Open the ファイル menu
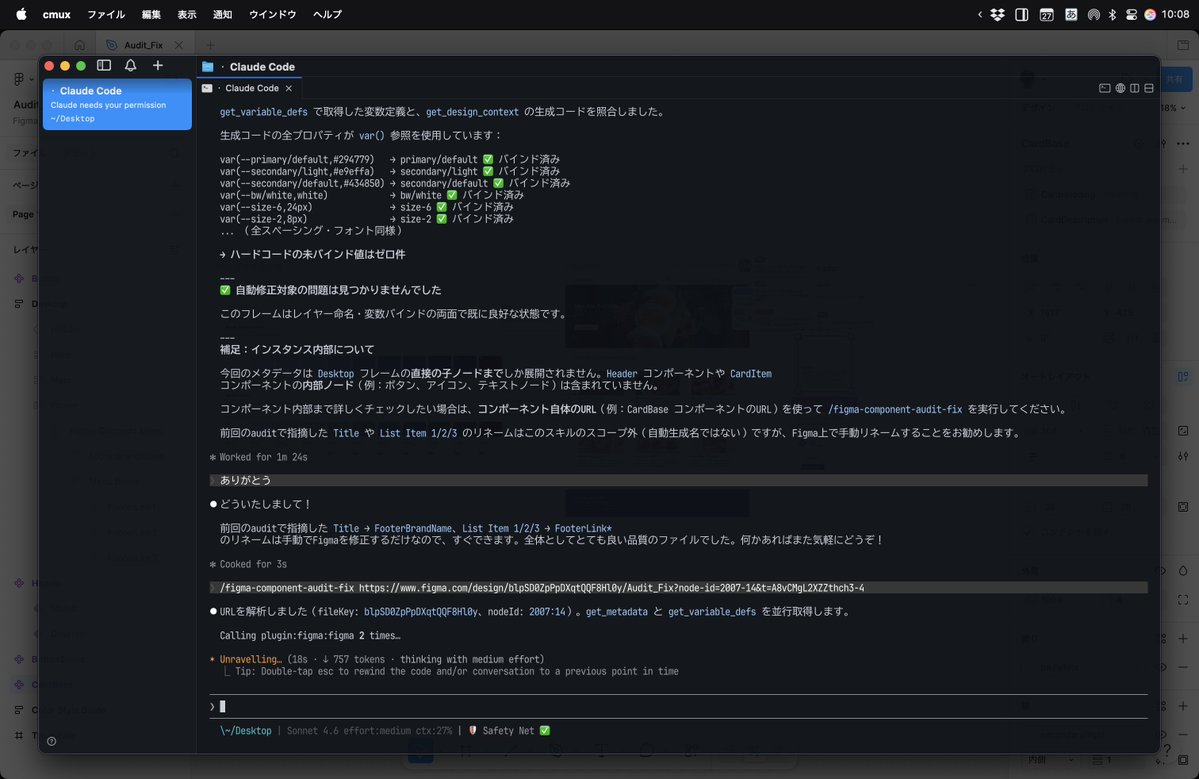 pos(106,14)
